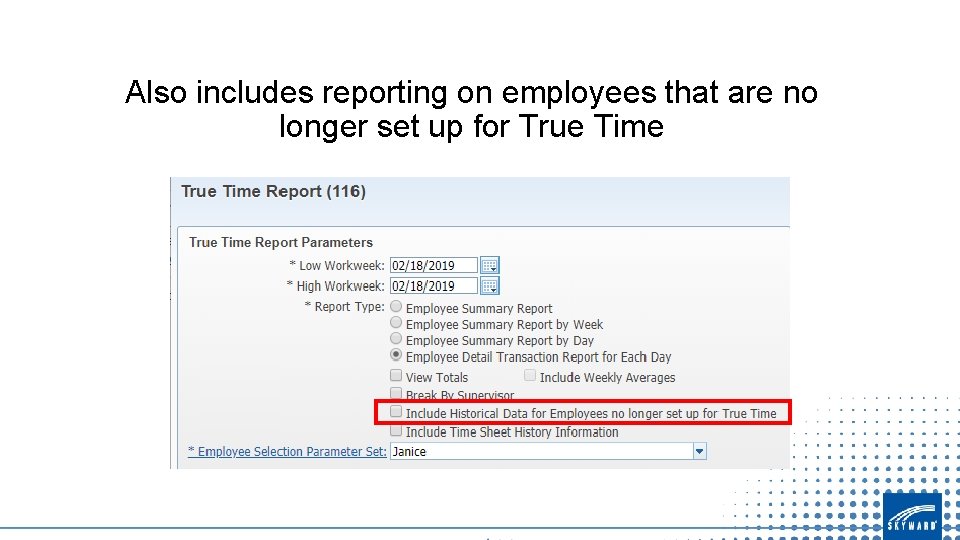
Task: Select Employee Detail Transaction Report for Each Day
Action: click(396, 354)
